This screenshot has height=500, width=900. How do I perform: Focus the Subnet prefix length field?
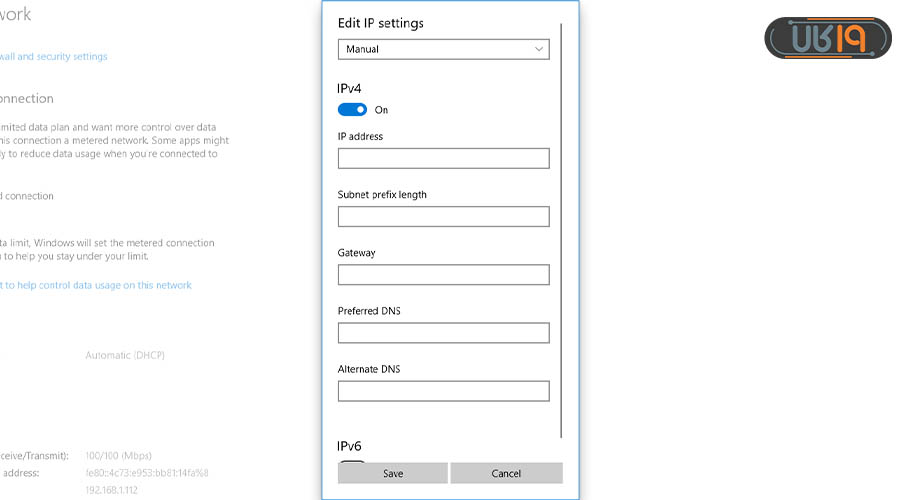click(443, 216)
